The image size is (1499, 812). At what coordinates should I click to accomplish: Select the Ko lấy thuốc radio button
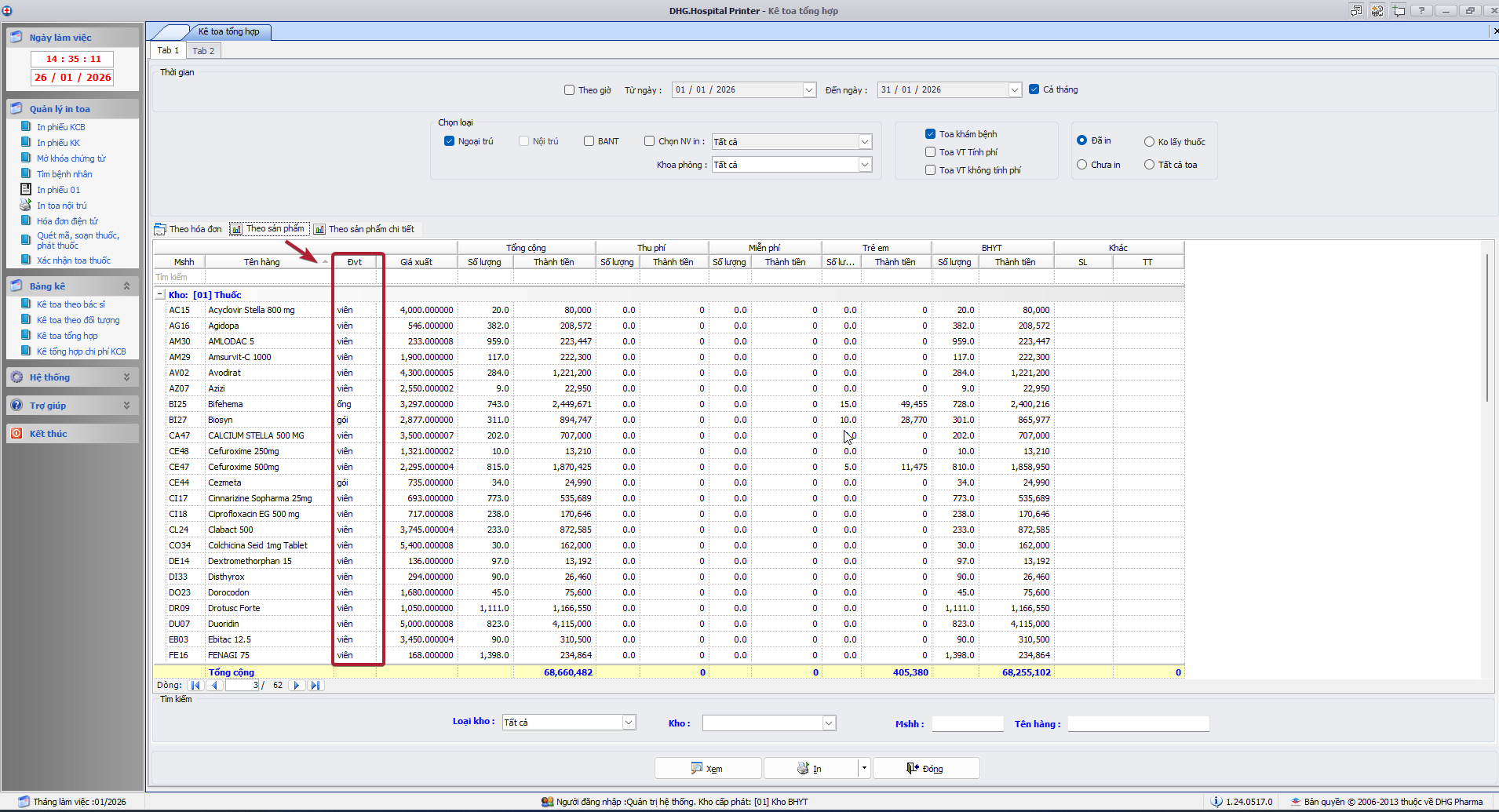[x=1150, y=142]
